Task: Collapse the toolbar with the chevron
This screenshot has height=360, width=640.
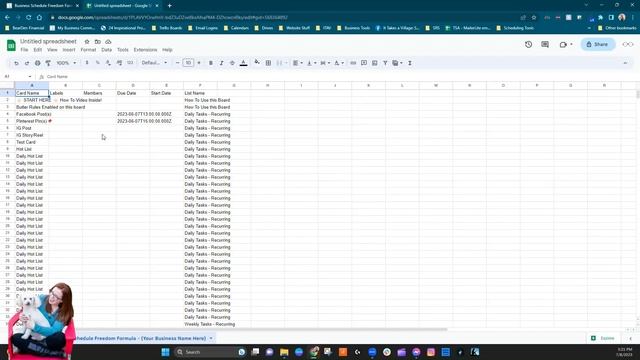Action: [x=625, y=63]
